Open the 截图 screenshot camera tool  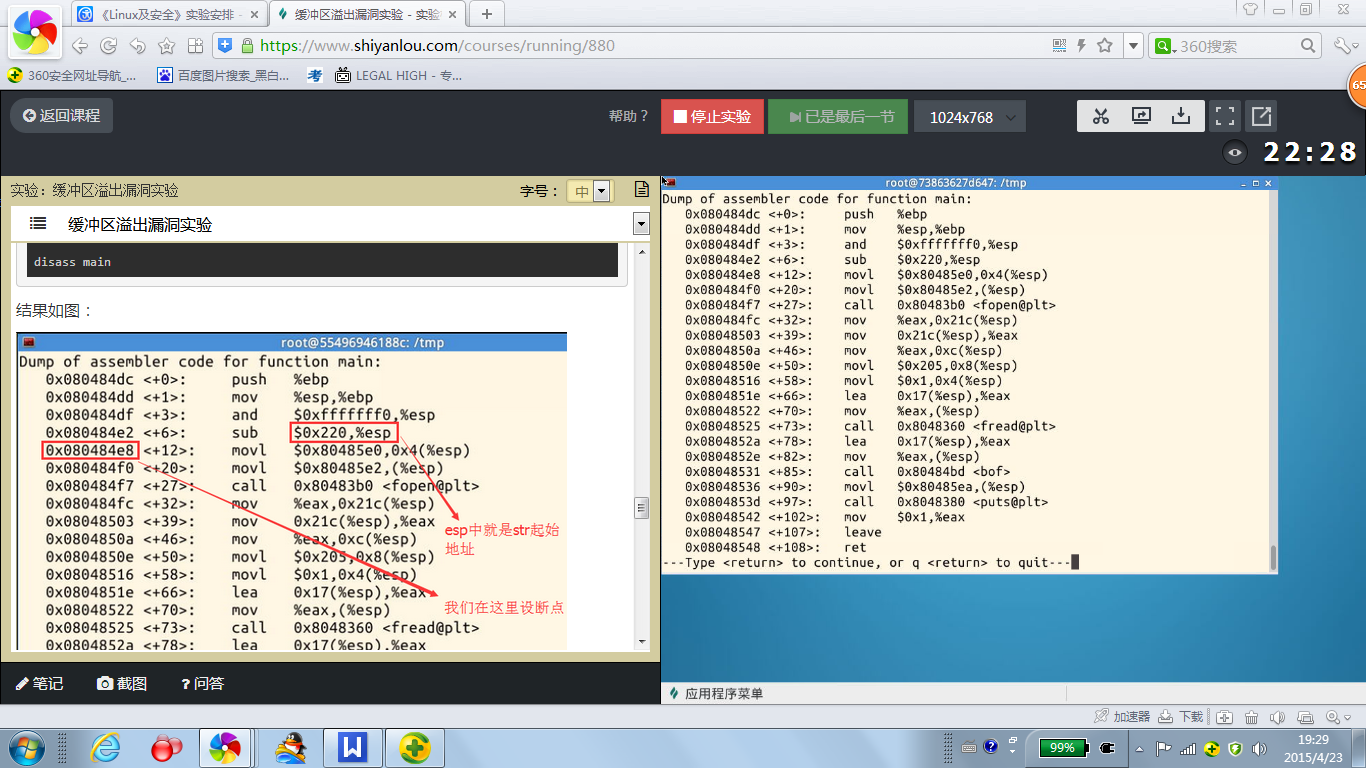tap(122, 683)
